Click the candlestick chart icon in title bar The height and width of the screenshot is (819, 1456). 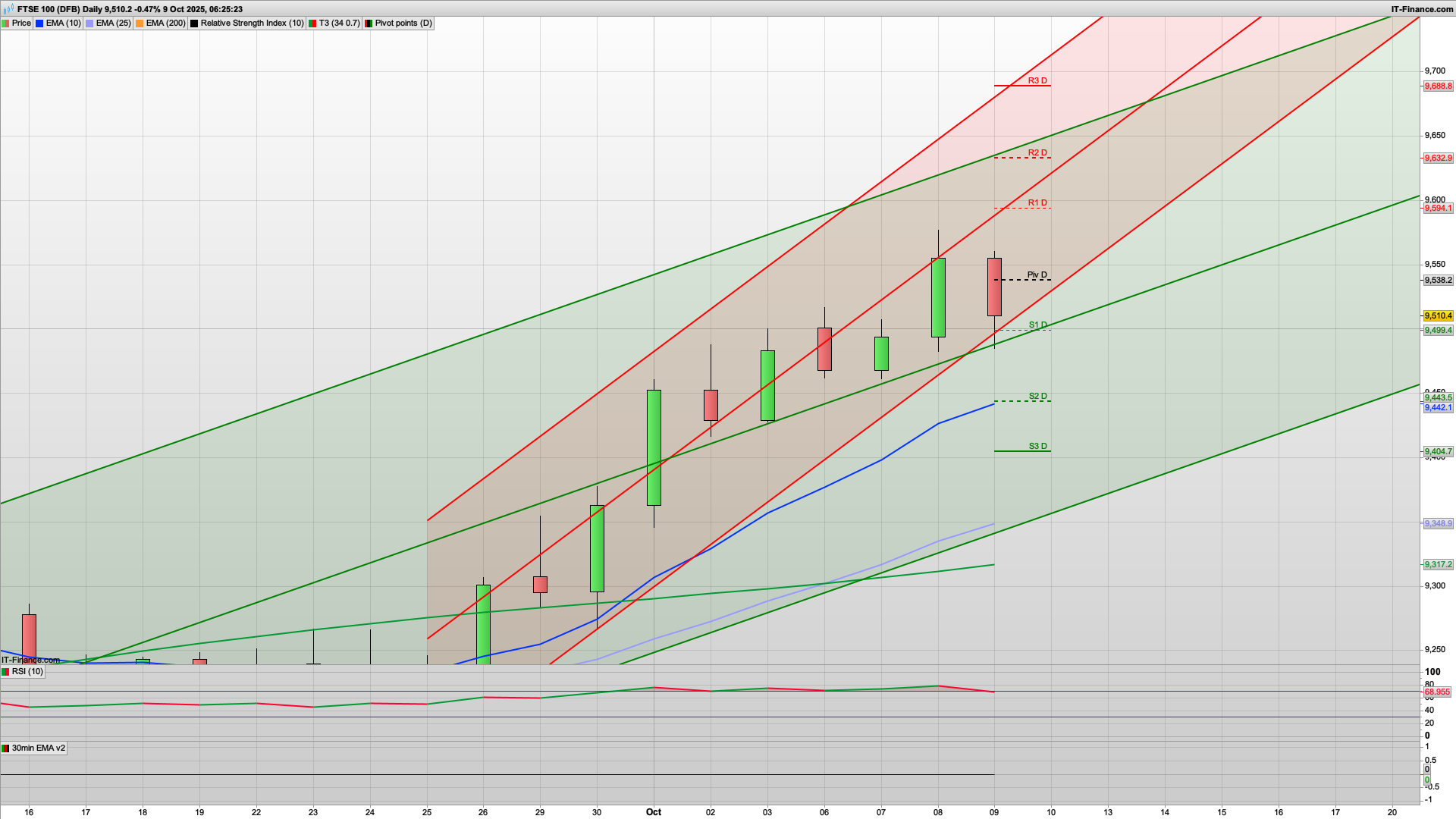8,9
